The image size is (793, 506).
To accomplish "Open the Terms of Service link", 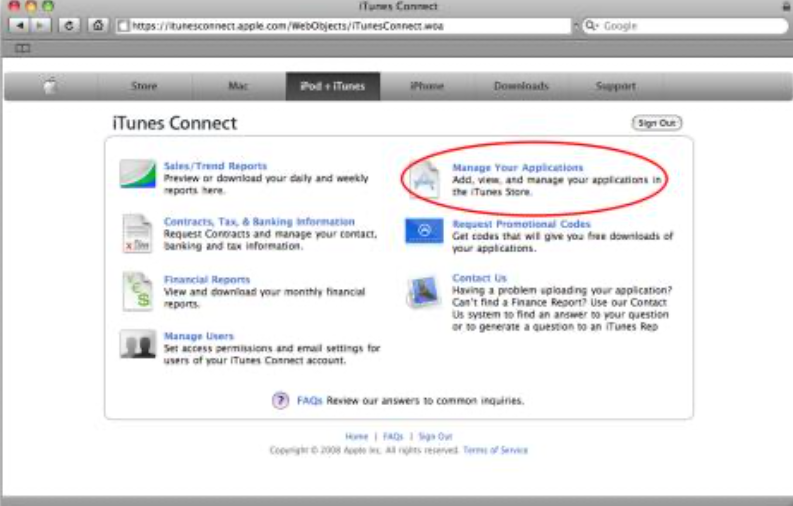I will coord(495,450).
